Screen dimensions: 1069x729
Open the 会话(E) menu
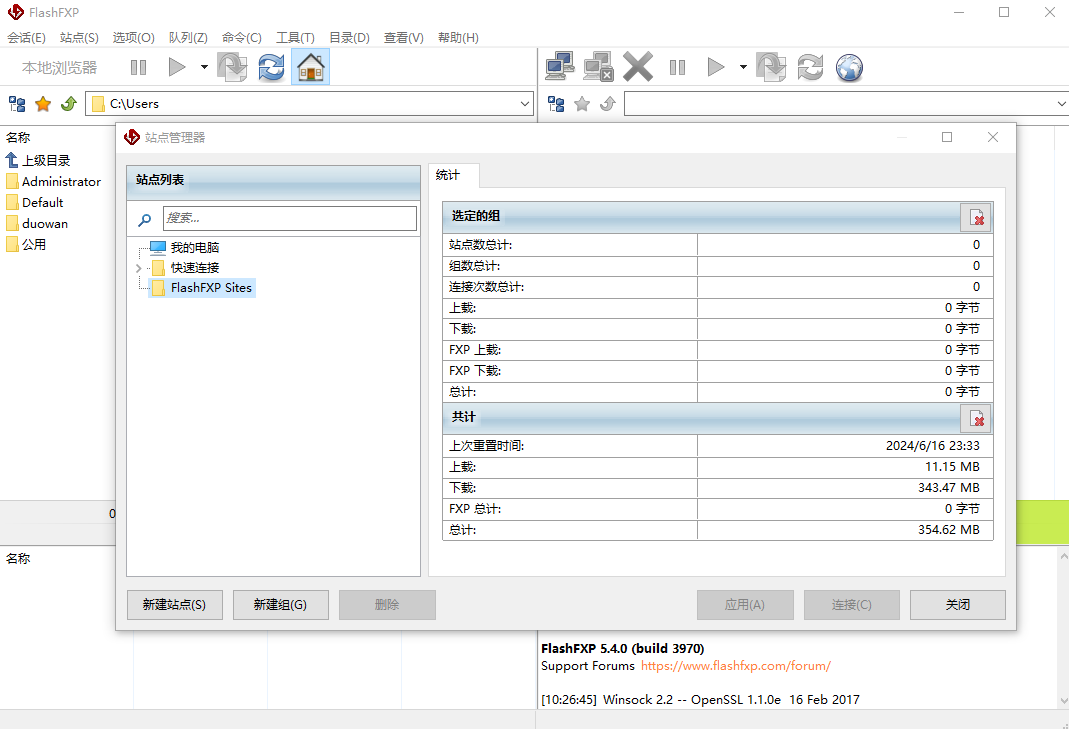pyautogui.click(x=27, y=38)
